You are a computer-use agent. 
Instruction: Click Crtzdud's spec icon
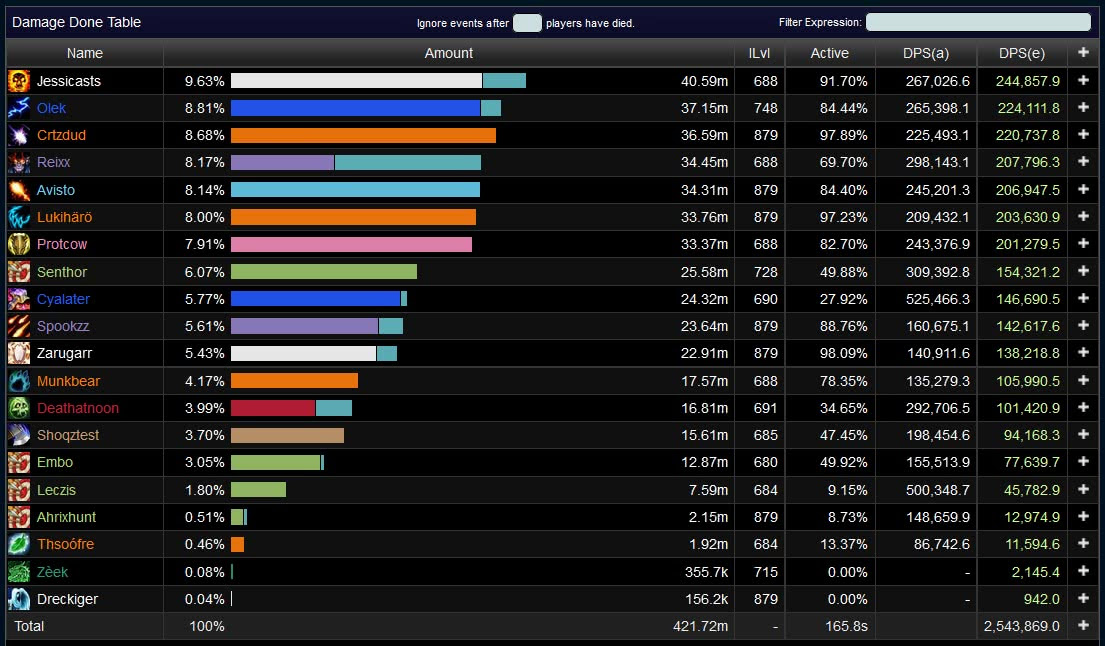click(19, 135)
